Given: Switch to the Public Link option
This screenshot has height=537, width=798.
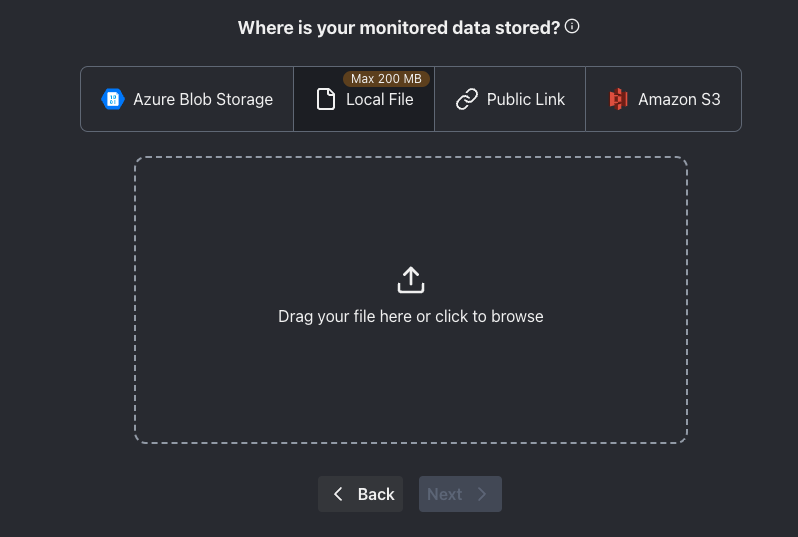Looking at the screenshot, I should [x=510, y=99].
